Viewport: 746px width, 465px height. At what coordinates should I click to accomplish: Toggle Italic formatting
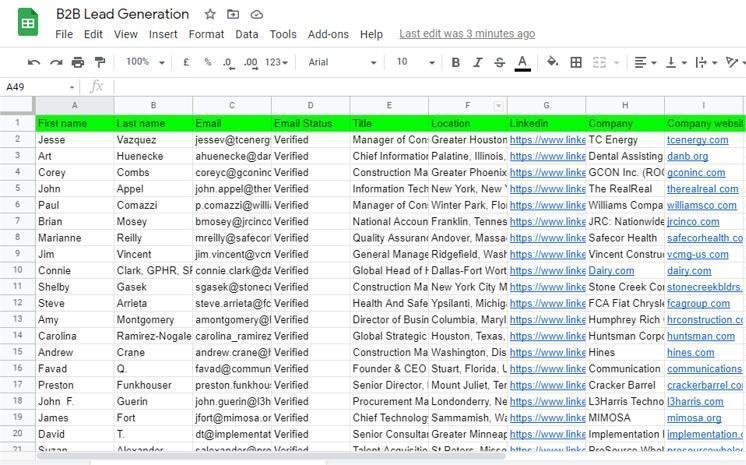(478, 63)
